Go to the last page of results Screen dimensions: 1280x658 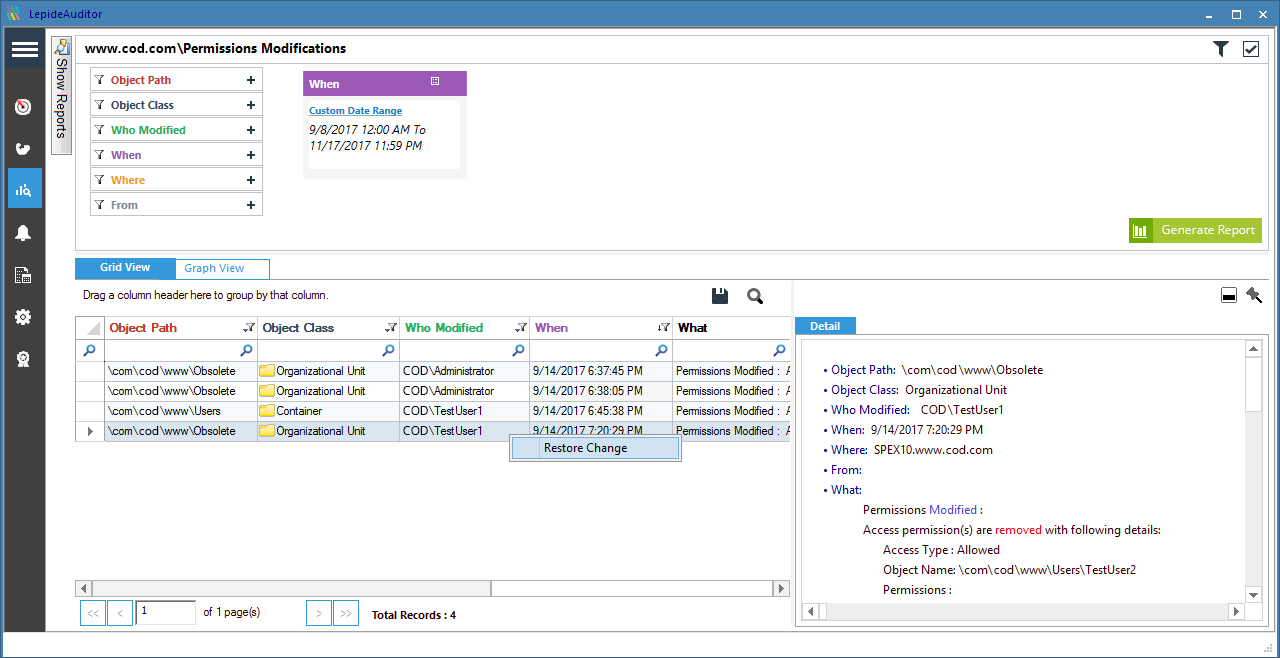(346, 613)
